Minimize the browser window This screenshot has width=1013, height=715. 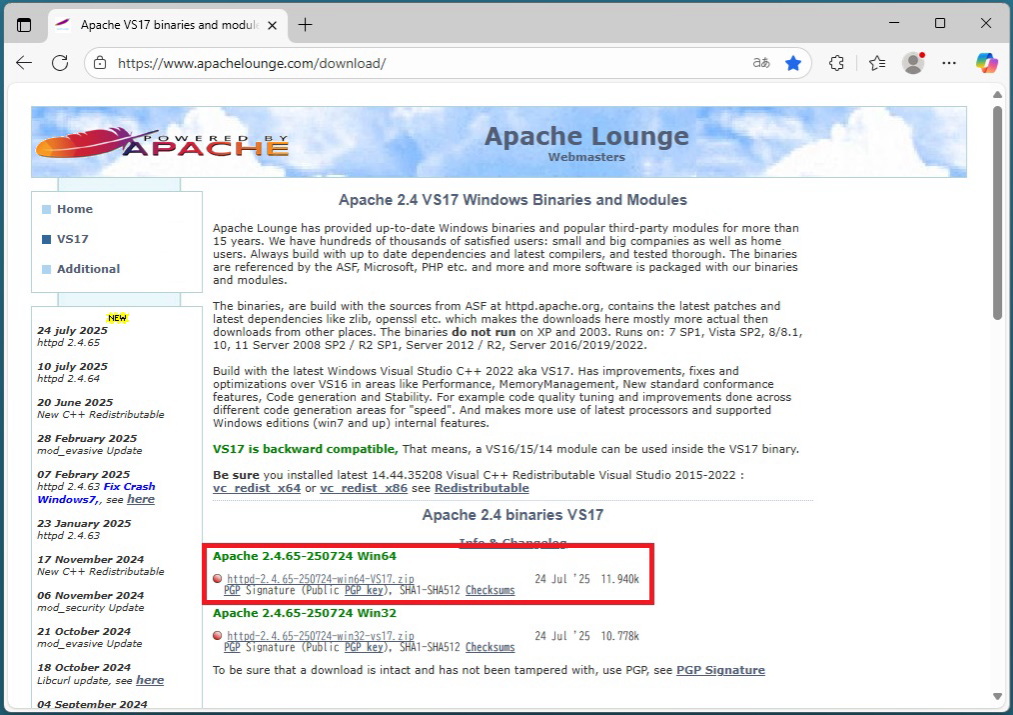894,23
